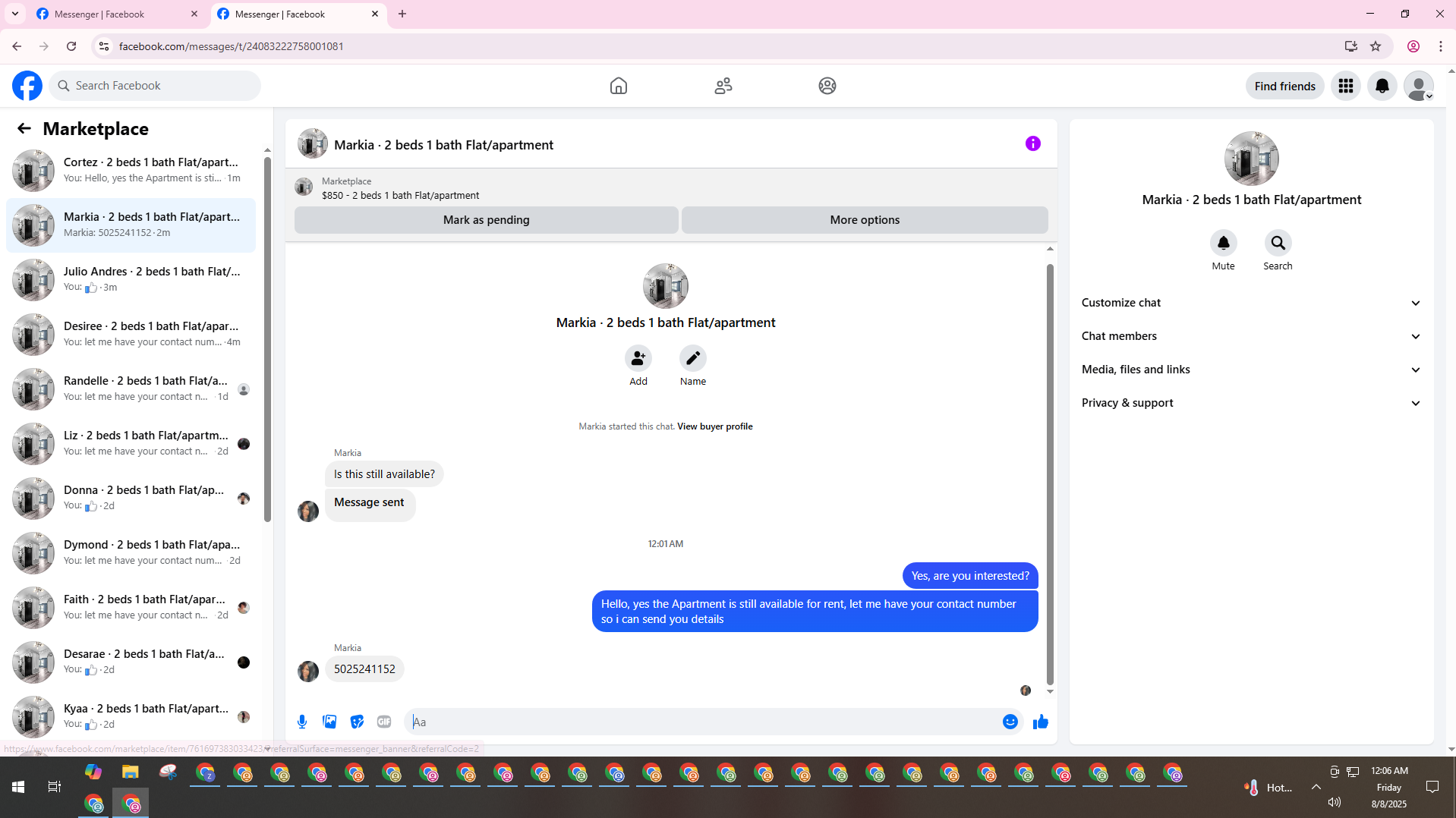1456x818 pixels.
Task: Open account profile menu dropdown
Action: [x=1419, y=86]
